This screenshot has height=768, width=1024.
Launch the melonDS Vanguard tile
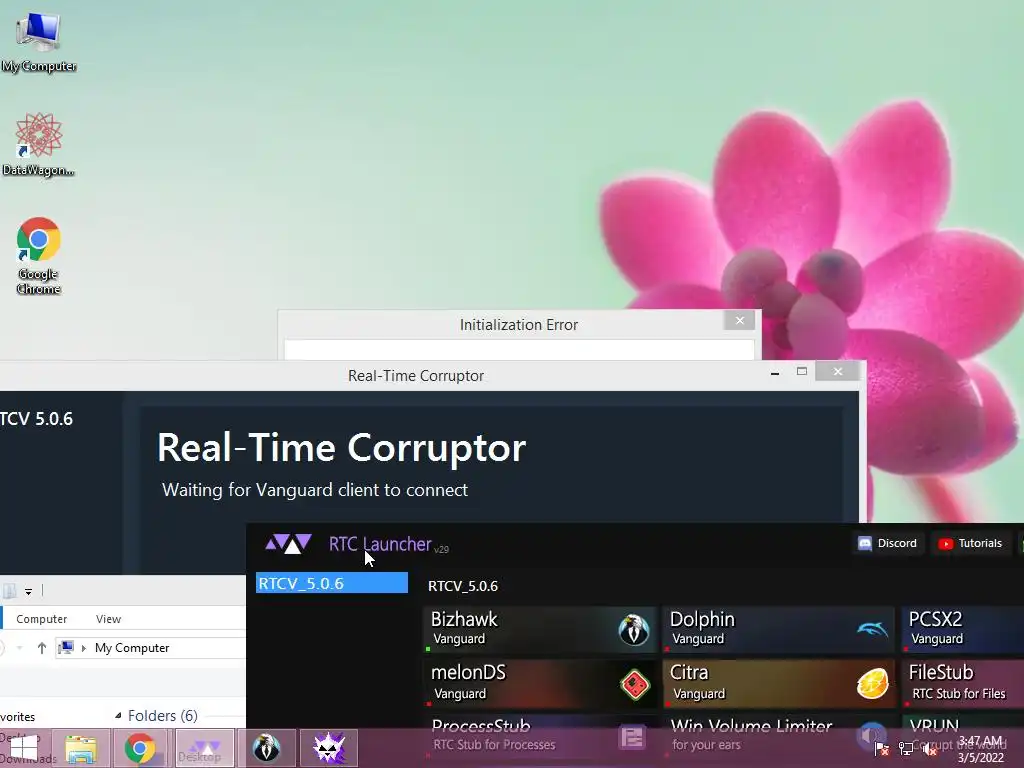(539, 684)
